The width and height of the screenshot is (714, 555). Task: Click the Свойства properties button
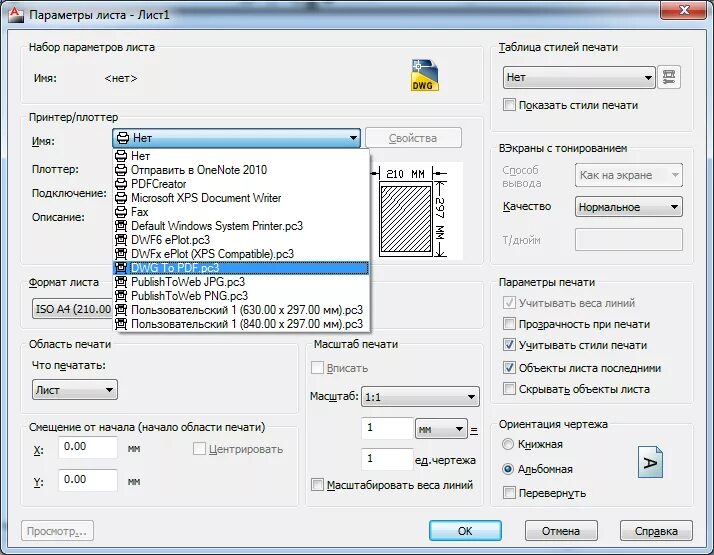(x=413, y=138)
